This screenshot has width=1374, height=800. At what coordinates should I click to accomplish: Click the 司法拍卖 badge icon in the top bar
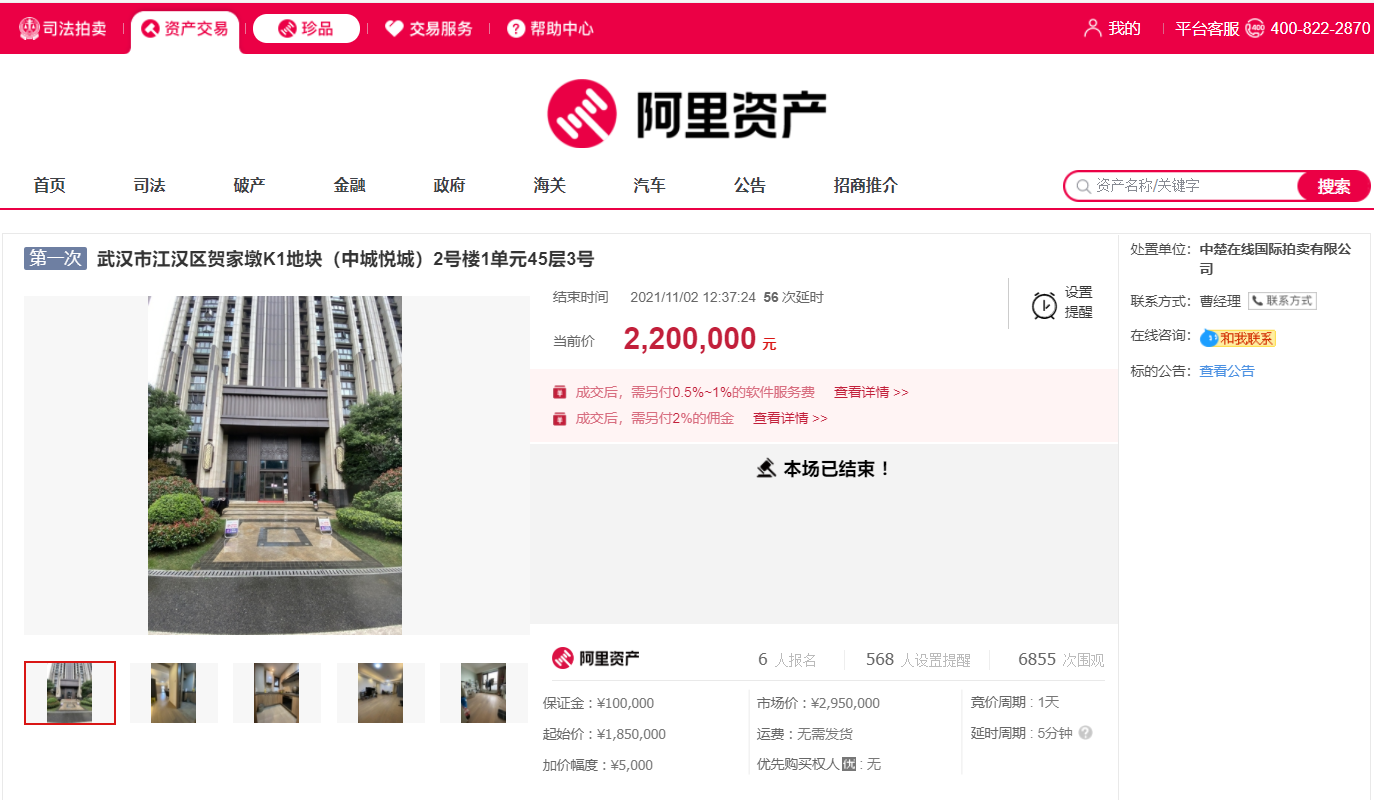coord(29,29)
